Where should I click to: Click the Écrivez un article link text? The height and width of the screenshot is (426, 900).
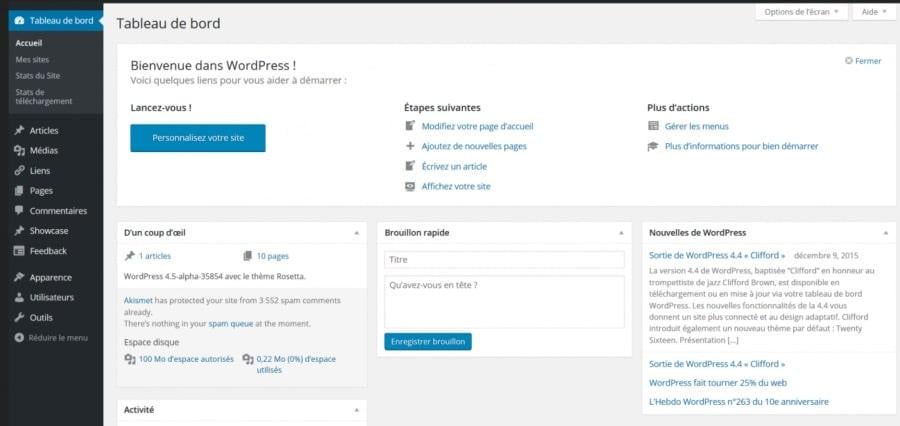(x=454, y=166)
